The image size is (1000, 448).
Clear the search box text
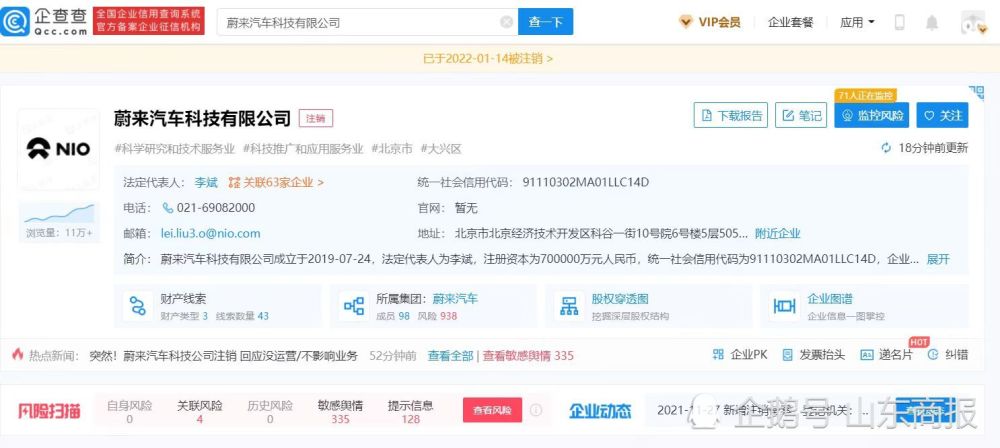point(506,22)
